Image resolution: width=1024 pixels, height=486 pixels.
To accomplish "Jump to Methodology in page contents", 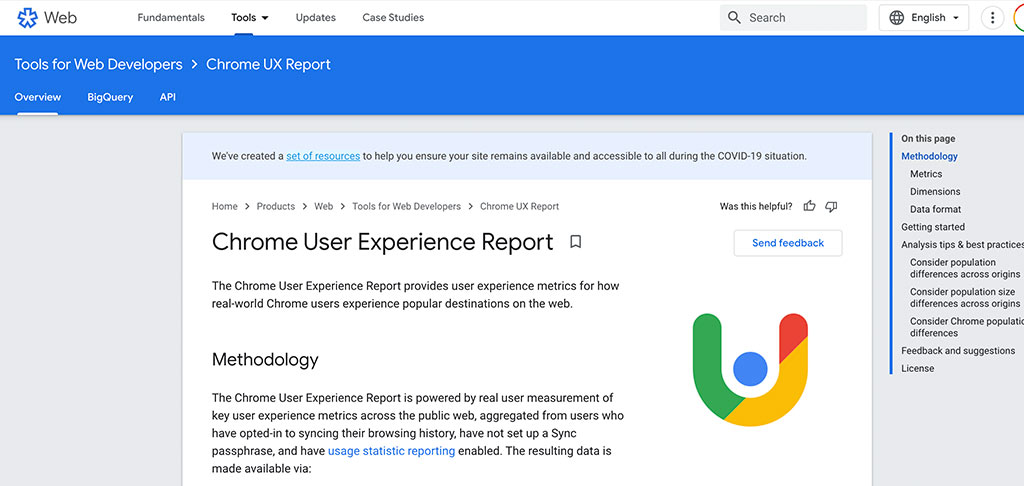I will click(929, 156).
